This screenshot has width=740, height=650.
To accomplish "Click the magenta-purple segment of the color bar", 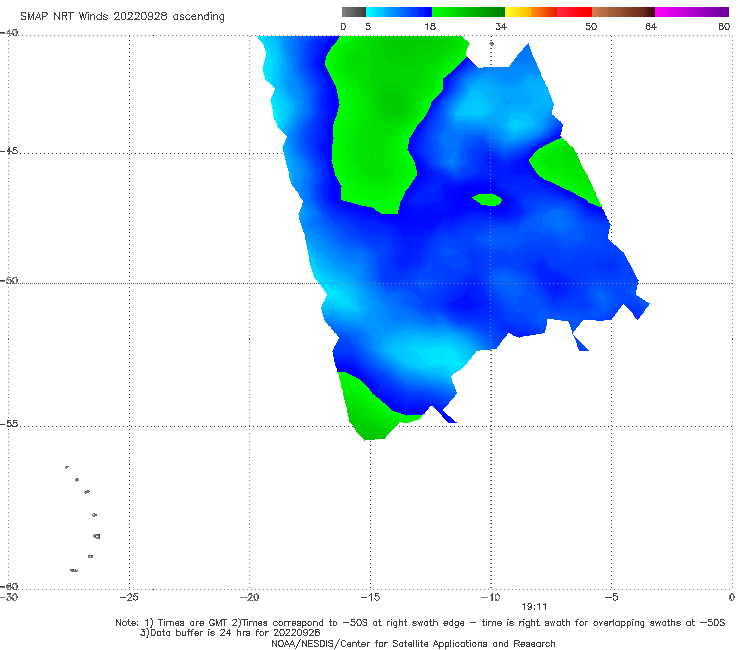I will [692, 12].
